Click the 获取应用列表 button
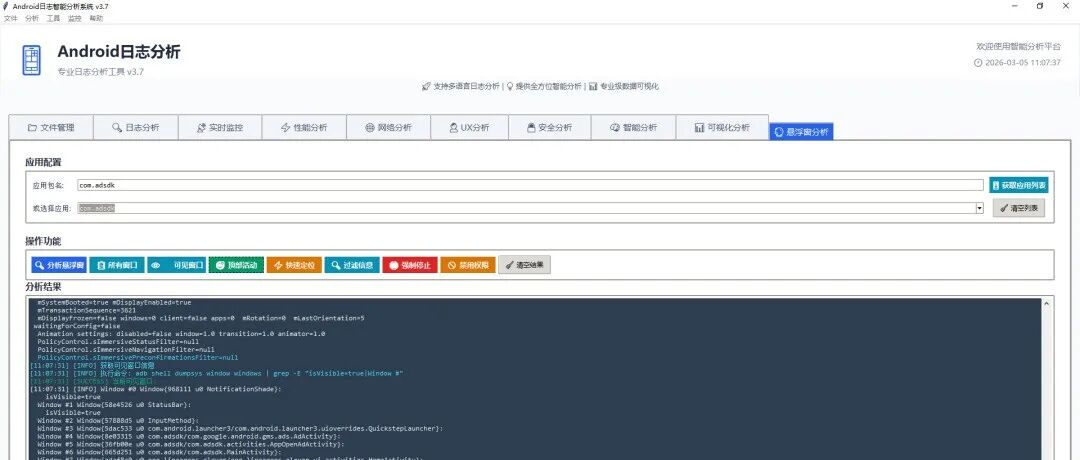 1019,185
